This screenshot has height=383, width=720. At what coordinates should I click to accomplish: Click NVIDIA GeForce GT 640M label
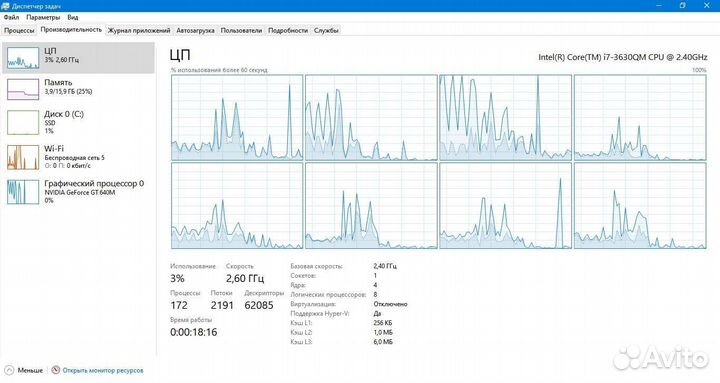tap(80, 192)
